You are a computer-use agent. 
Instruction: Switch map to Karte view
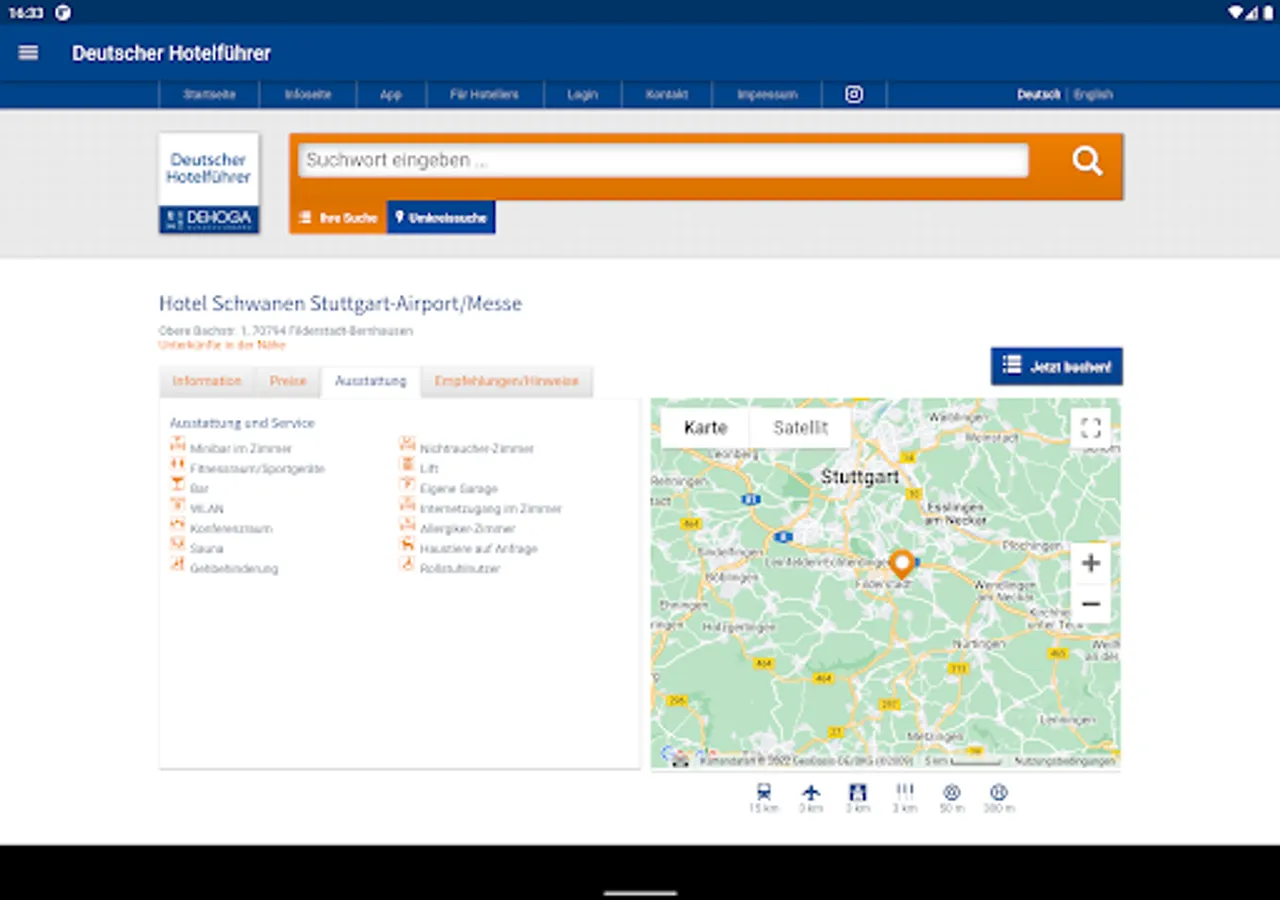click(705, 428)
